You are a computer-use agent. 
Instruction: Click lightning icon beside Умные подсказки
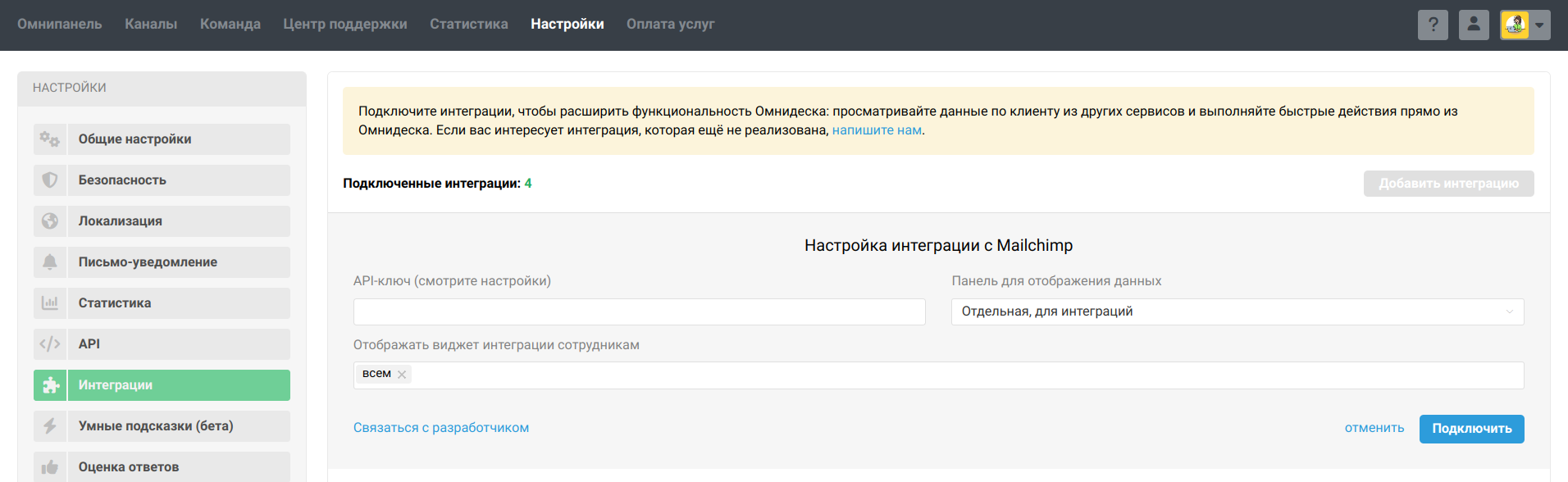50,426
